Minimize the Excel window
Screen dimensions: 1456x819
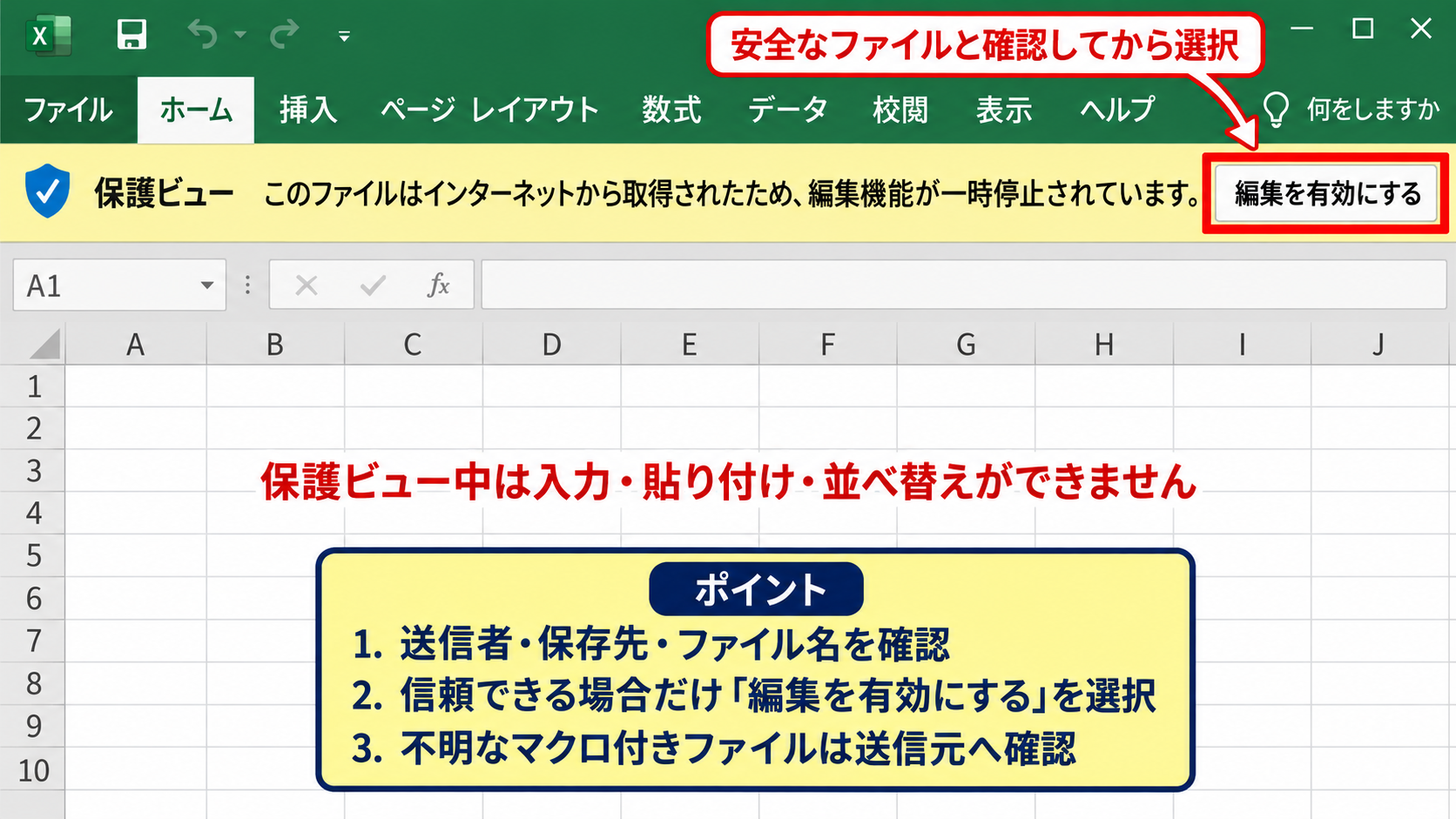point(1302,29)
